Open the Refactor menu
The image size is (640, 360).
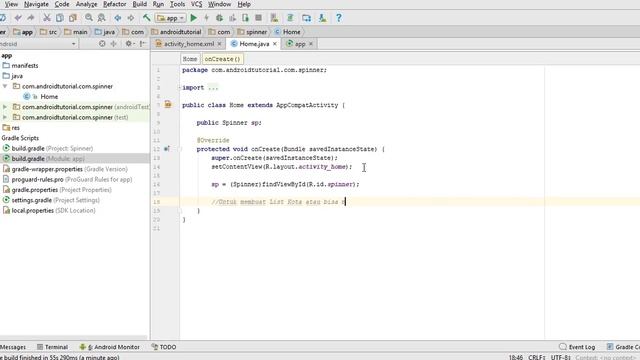coord(115,4)
